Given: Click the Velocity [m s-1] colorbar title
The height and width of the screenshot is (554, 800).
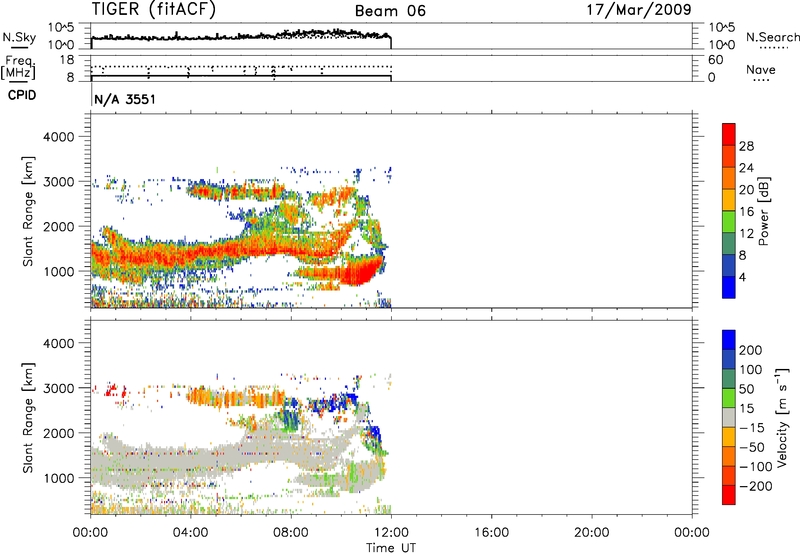Looking at the screenshot, I should click(x=781, y=417).
